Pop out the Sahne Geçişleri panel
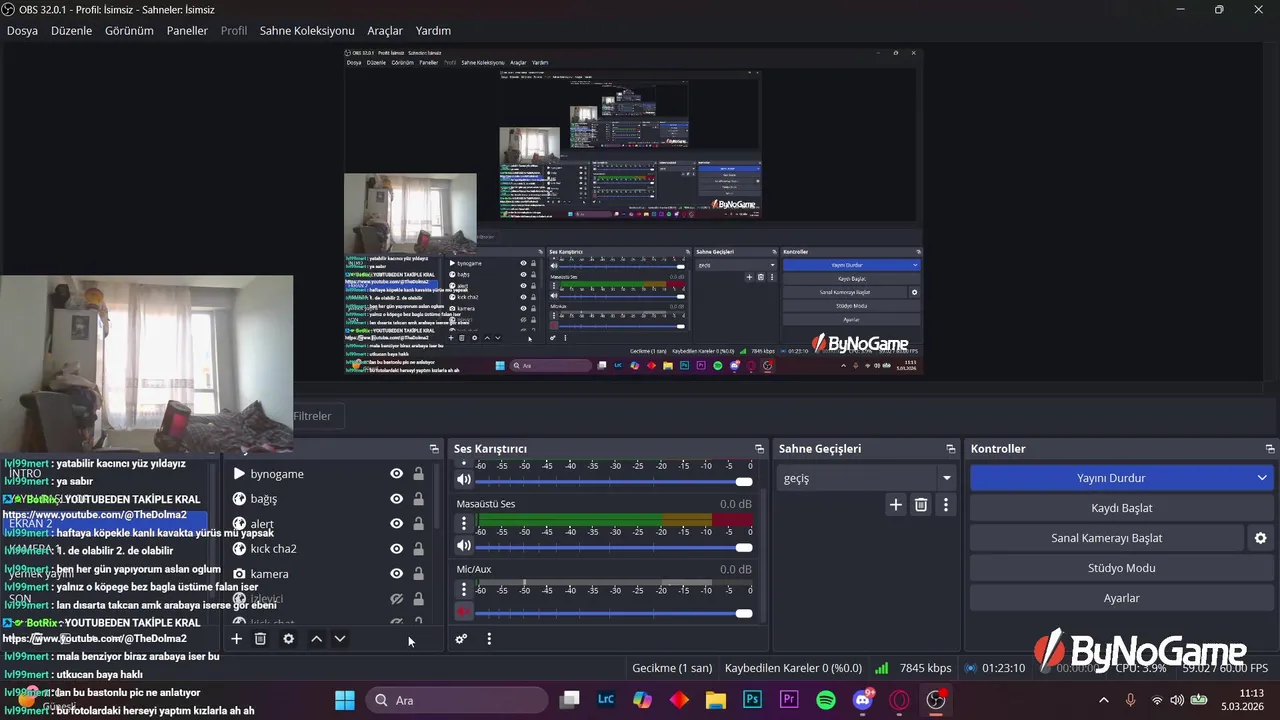 point(951,449)
